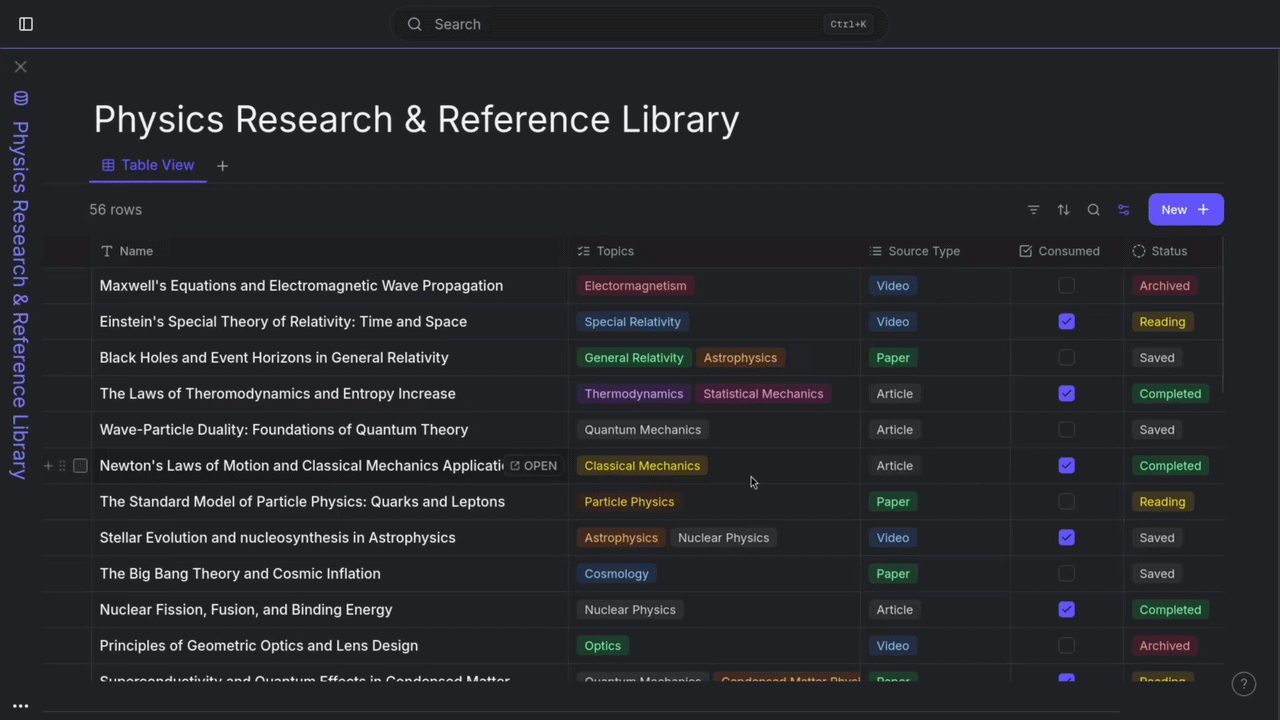Uncheck Consumed for Laws of Thermodynamics row

(1067, 394)
